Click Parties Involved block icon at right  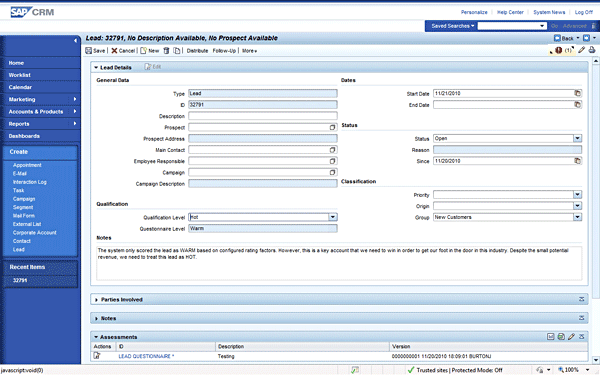582,299
